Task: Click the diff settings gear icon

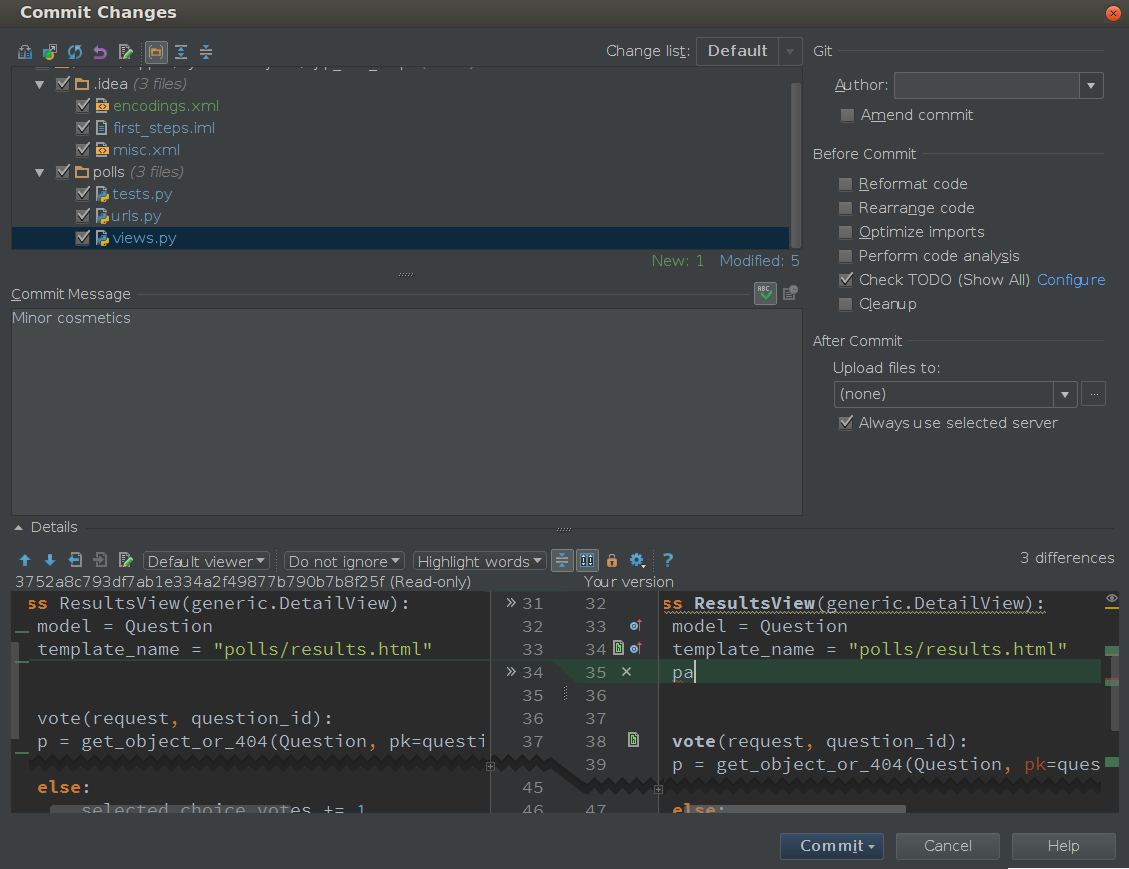Action: click(636, 561)
